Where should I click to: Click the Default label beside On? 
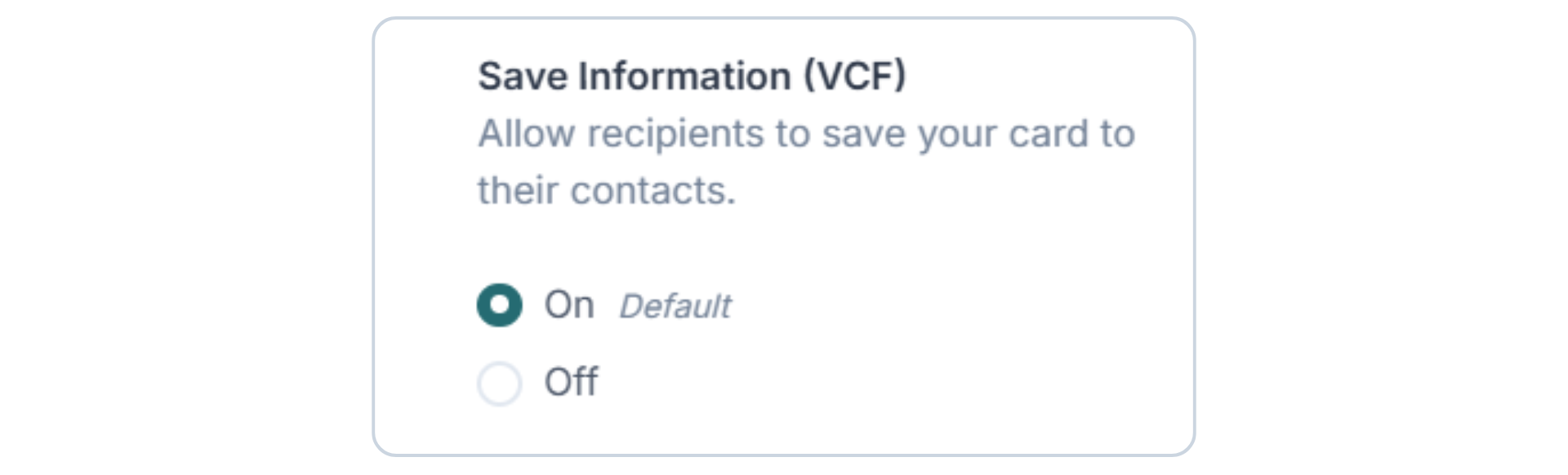pyautogui.click(x=676, y=307)
